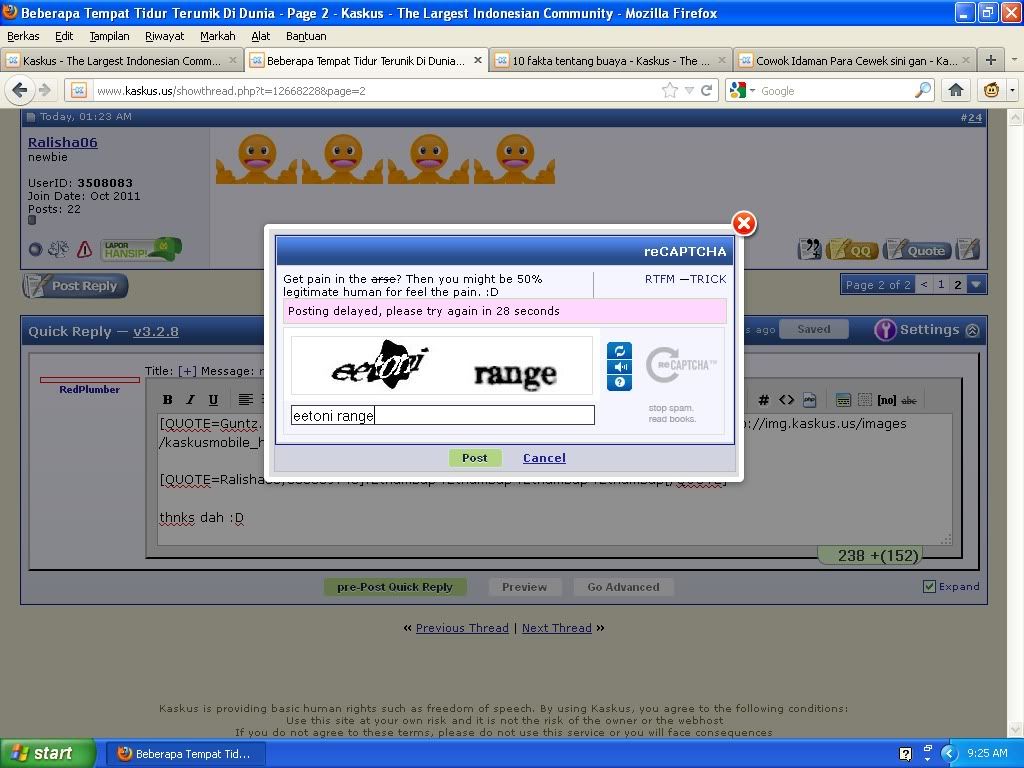Image resolution: width=1024 pixels, height=768 pixels.
Task: Click the Lapor Hansip button
Action: 141,249
